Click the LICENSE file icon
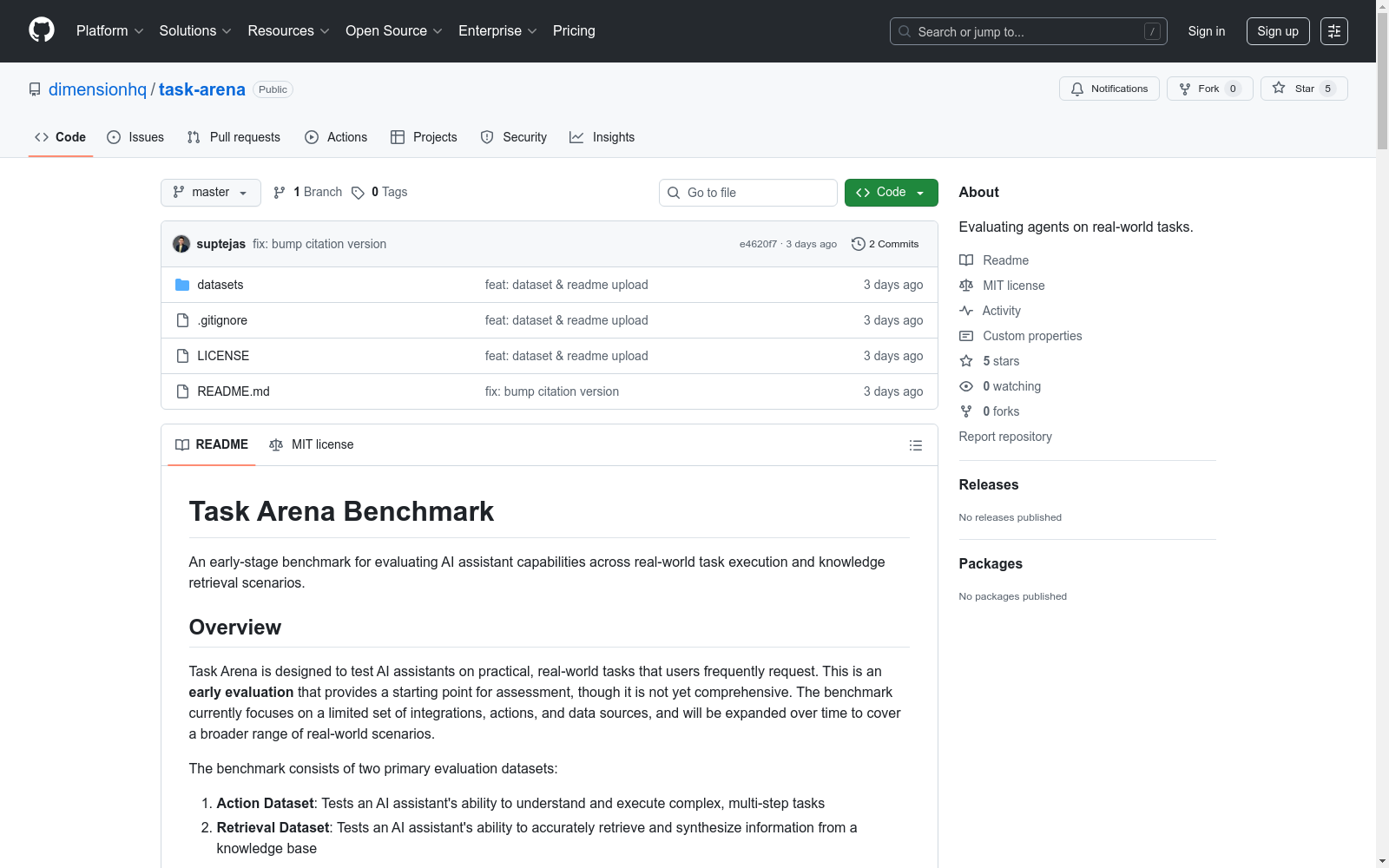This screenshot has height=868, width=1389. 182,356
